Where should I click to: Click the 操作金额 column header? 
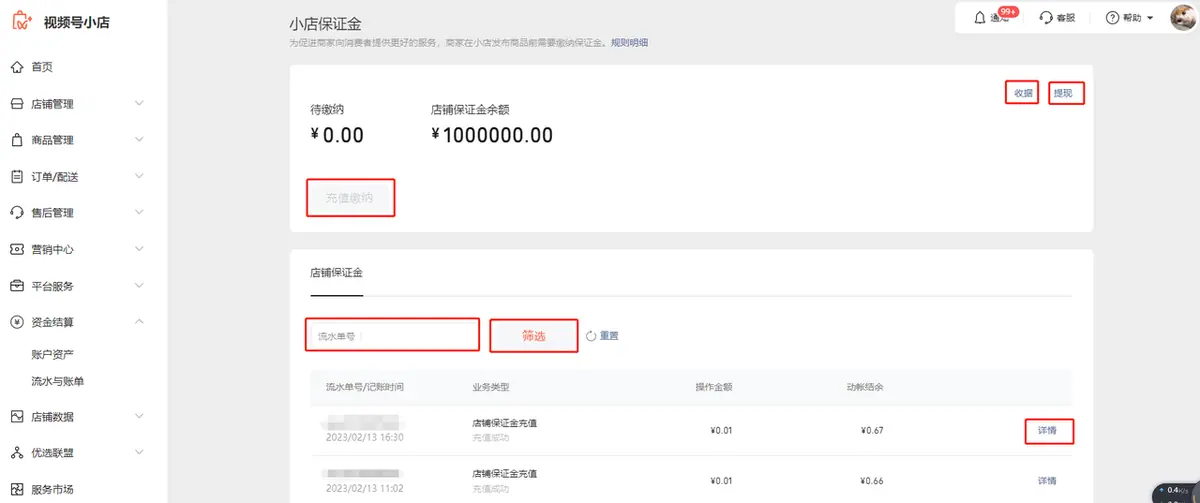tap(714, 386)
